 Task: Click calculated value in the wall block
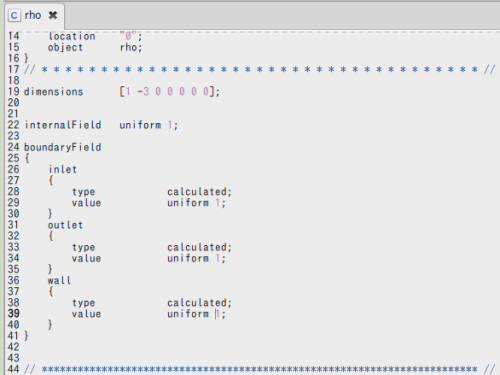coord(199,303)
